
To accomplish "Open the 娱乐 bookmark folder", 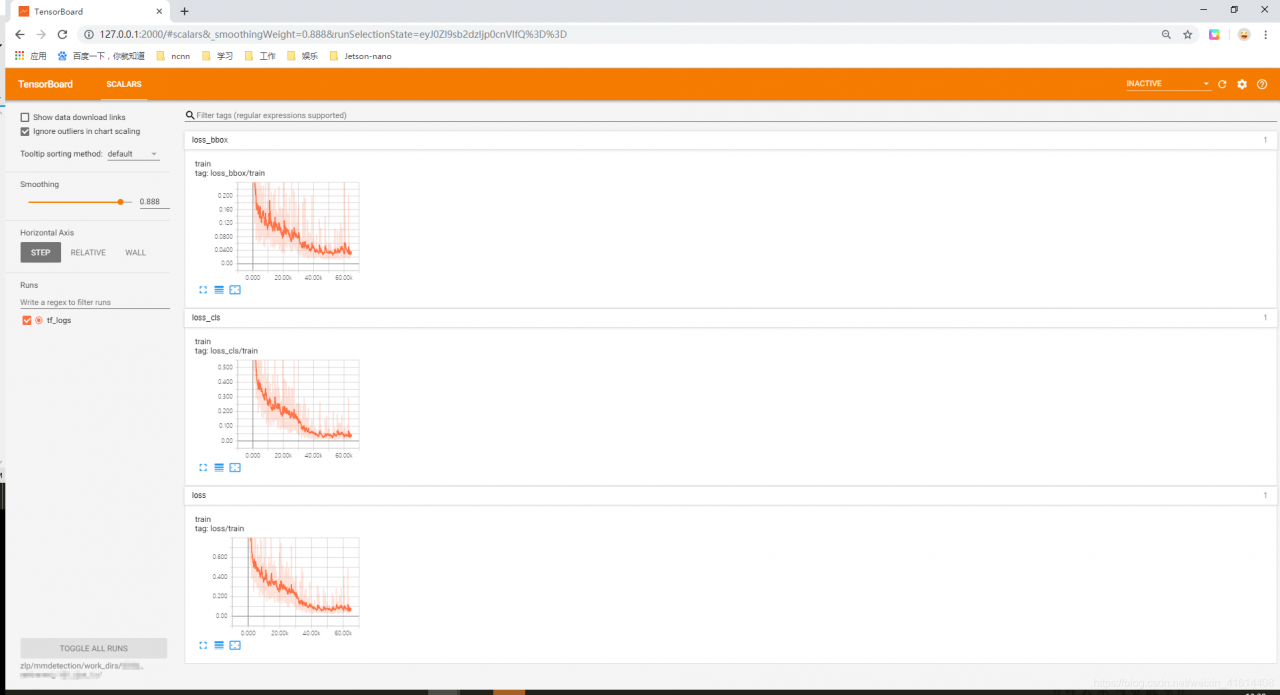I will 302,56.
